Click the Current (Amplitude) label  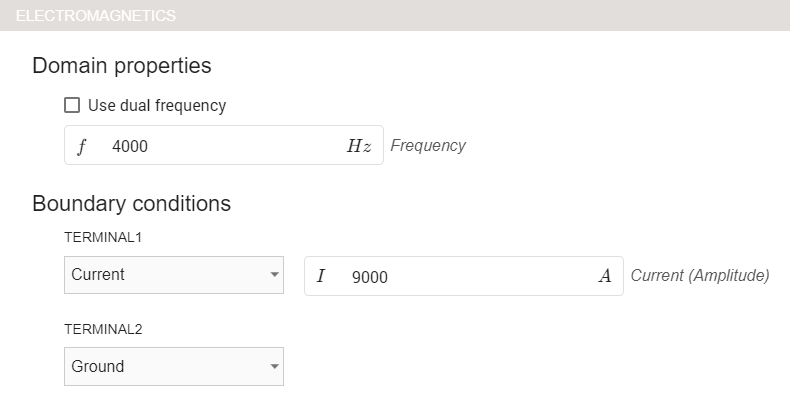click(699, 276)
